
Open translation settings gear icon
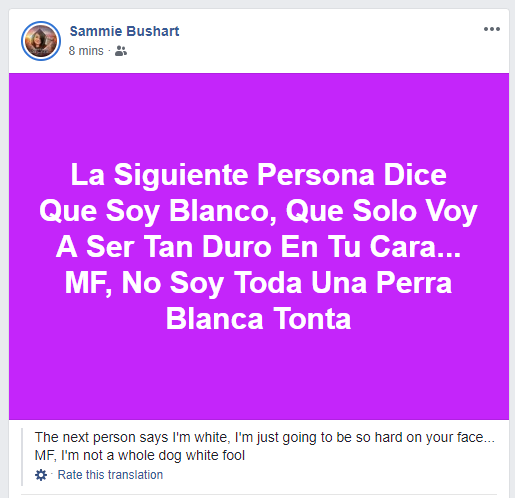click(41, 475)
